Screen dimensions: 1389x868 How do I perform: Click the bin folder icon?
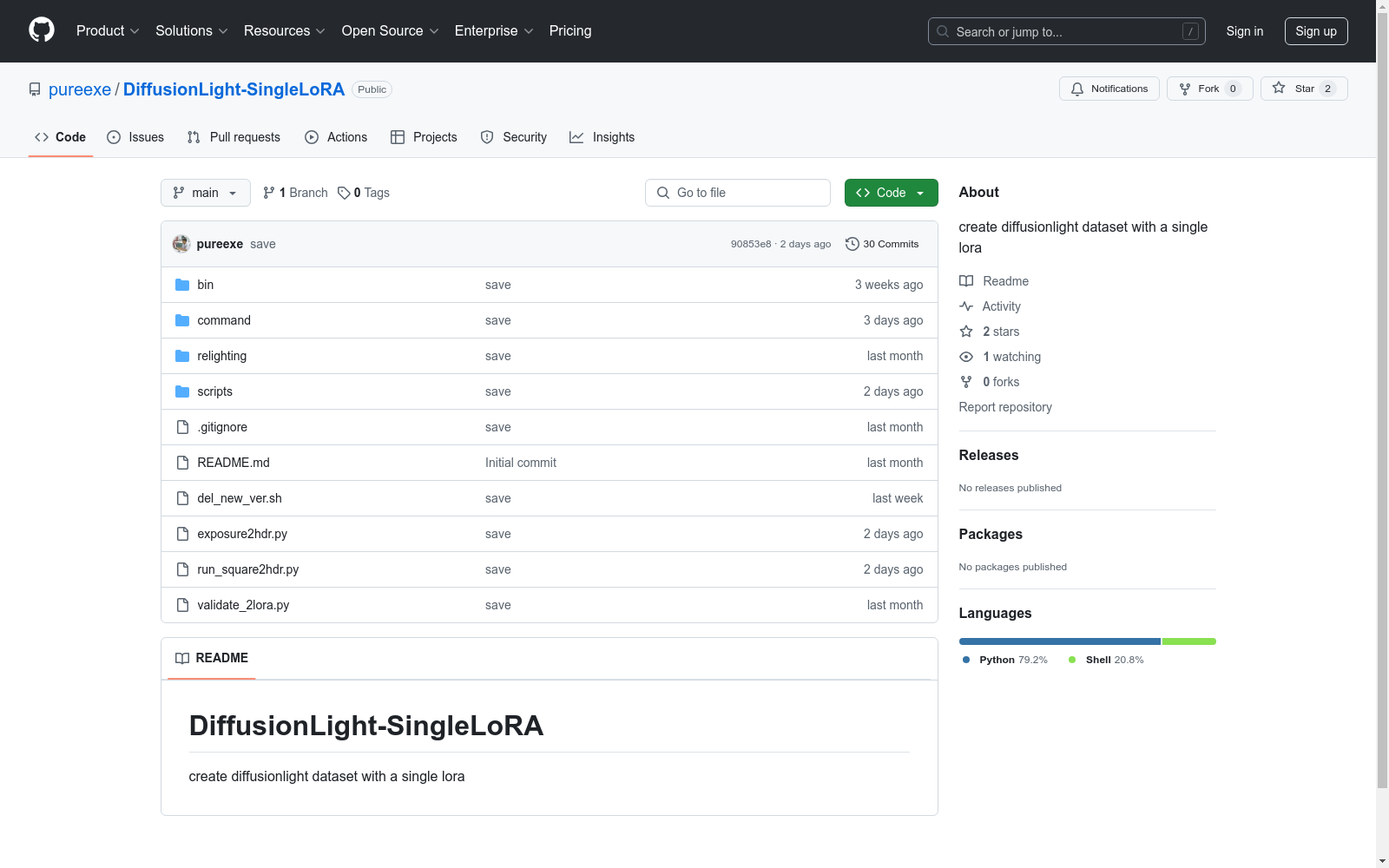click(x=182, y=285)
